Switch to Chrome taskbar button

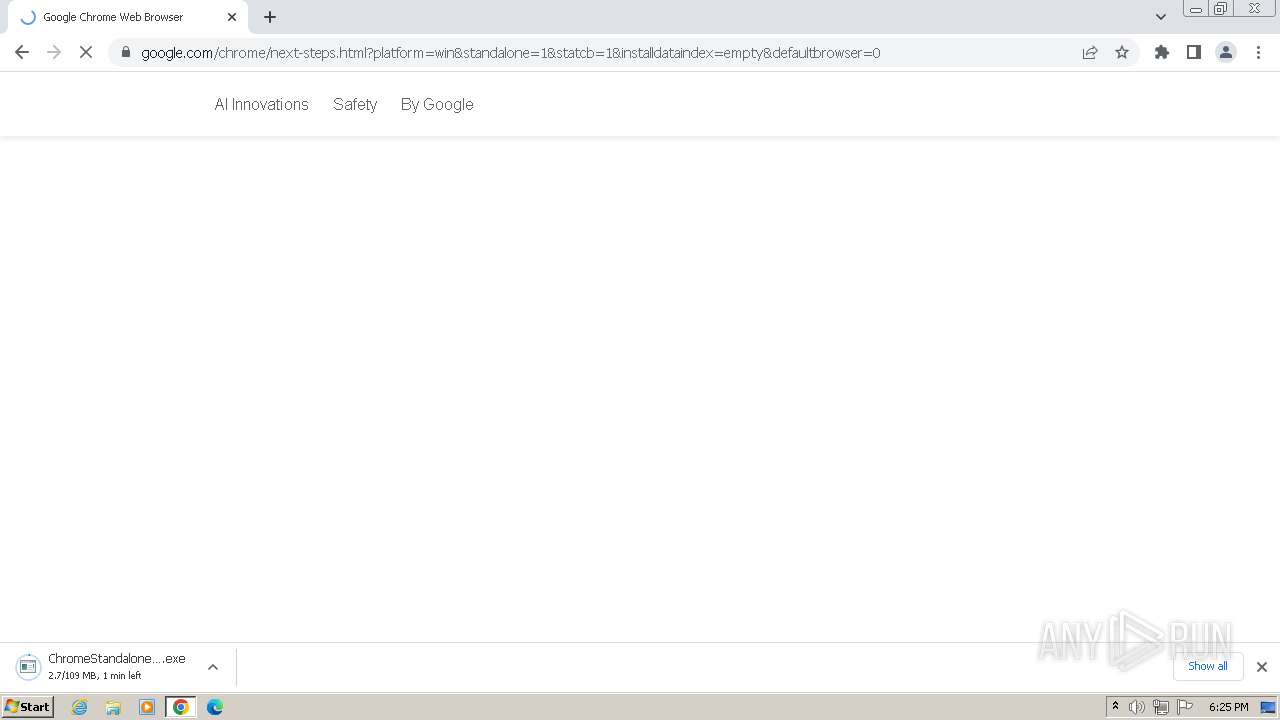[x=181, y=707]
